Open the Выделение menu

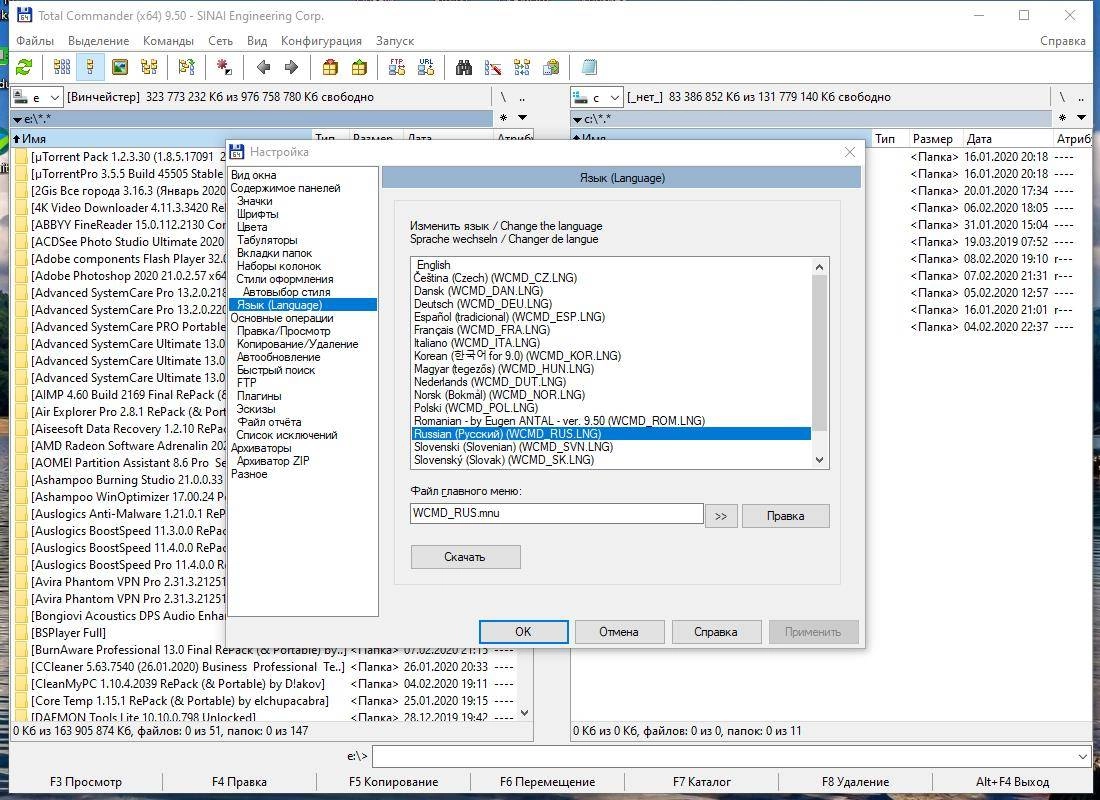click(98, 41)
